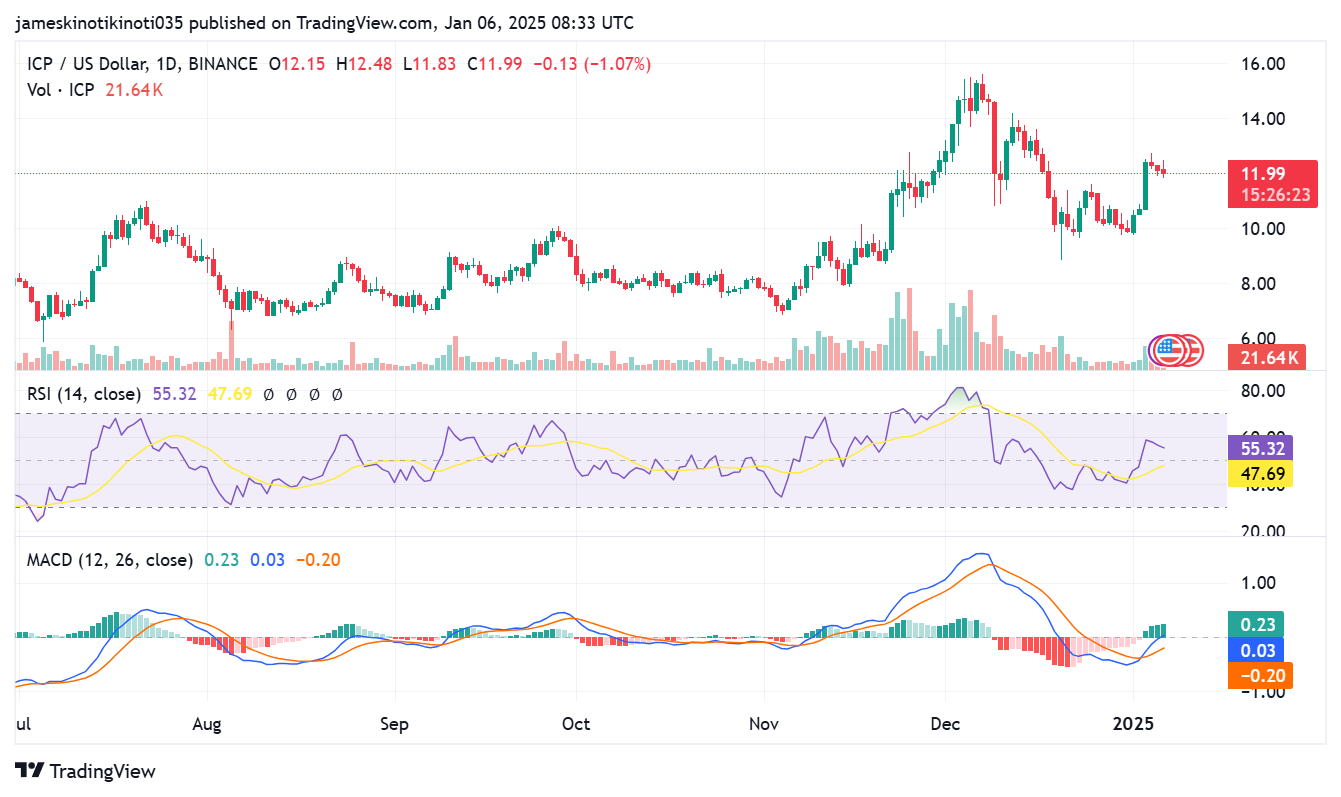
Task: Click the purple 55.32 RSI axis label
Action: (1260, 448)
